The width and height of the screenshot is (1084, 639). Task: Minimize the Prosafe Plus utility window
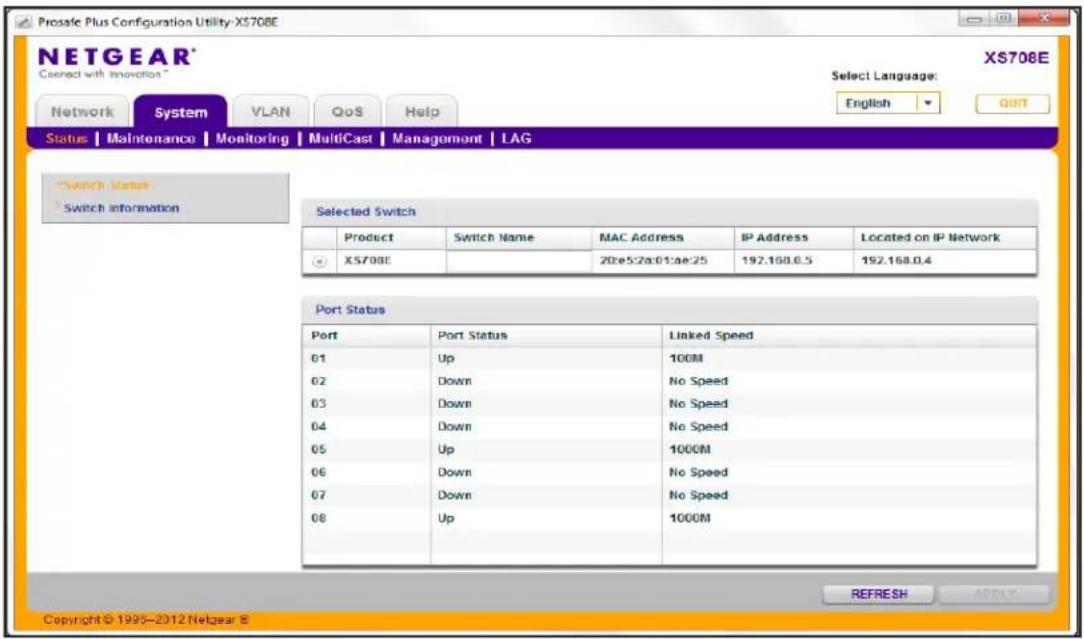point(975,21)
